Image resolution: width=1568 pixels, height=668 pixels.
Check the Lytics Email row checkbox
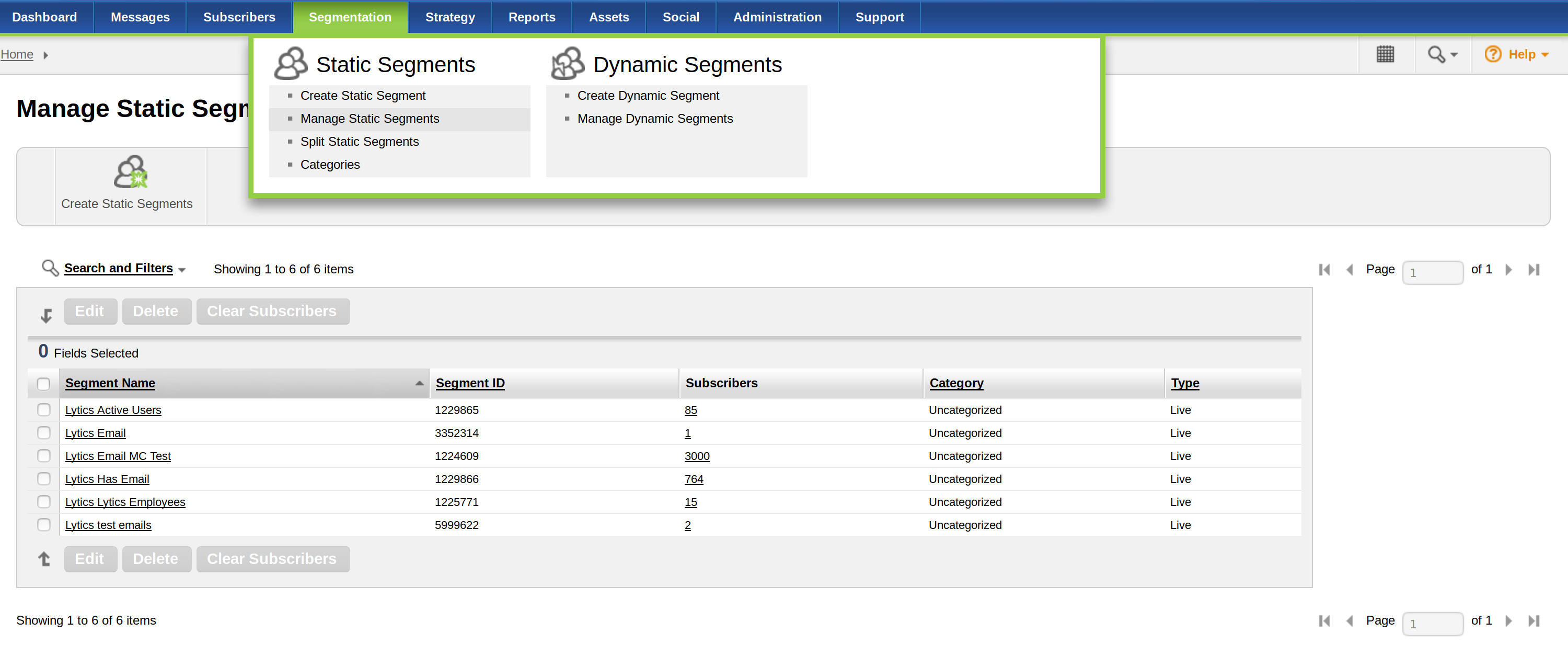pos(44,432)
